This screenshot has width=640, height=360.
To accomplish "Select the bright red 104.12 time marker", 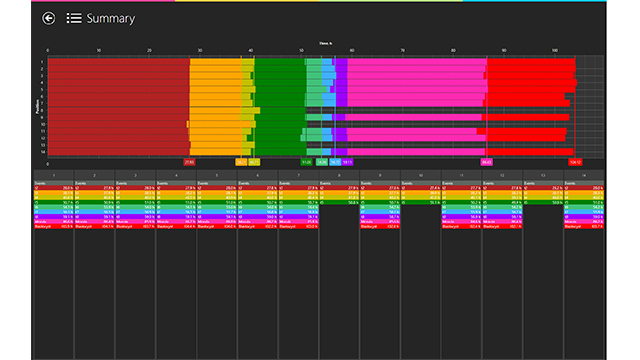I will click(x=575, y=162).
